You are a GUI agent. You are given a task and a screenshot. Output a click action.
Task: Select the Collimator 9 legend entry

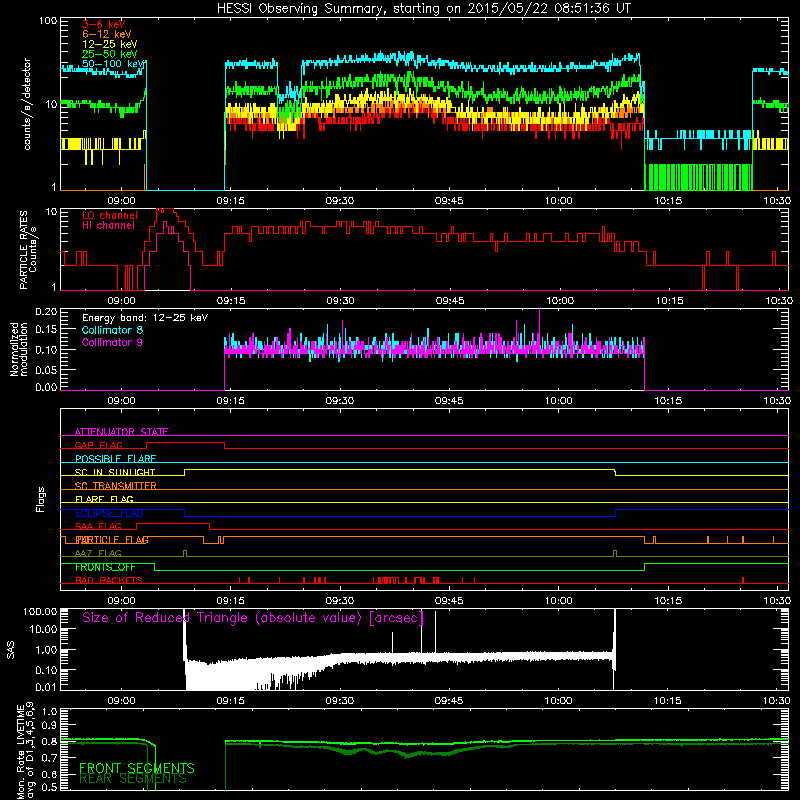112,342
